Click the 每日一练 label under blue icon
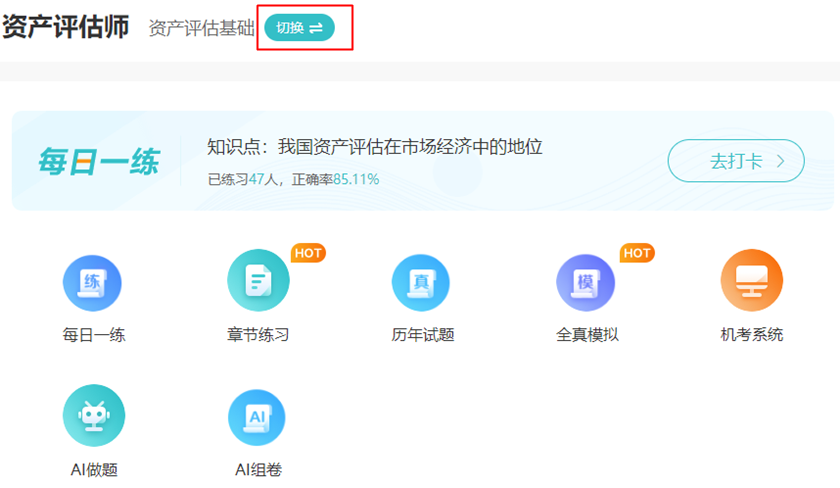 [94, 335]
